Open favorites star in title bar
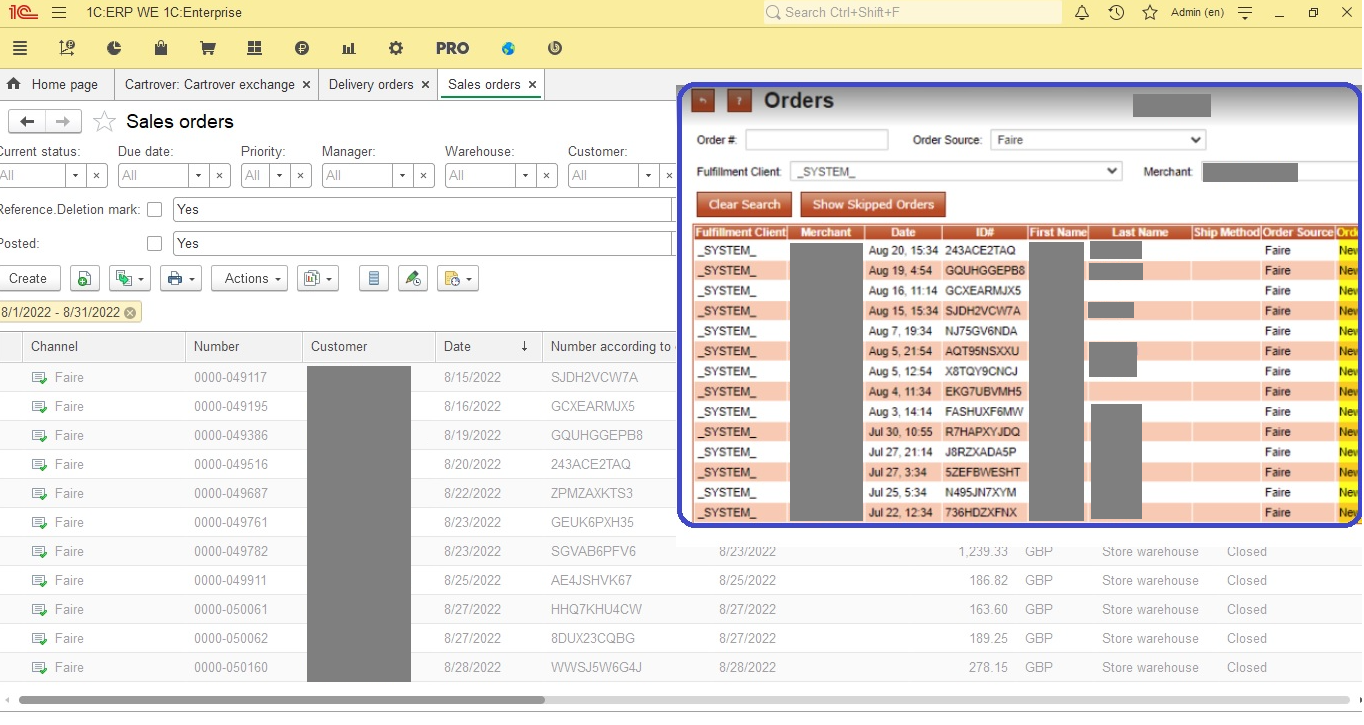 pyautogui.click(x=1150, y=13)
